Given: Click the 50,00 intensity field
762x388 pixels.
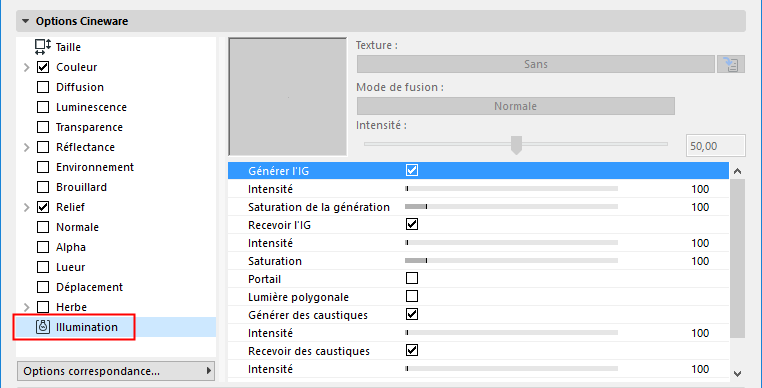Looking at the screenshot, I should [x=715, y=146].
